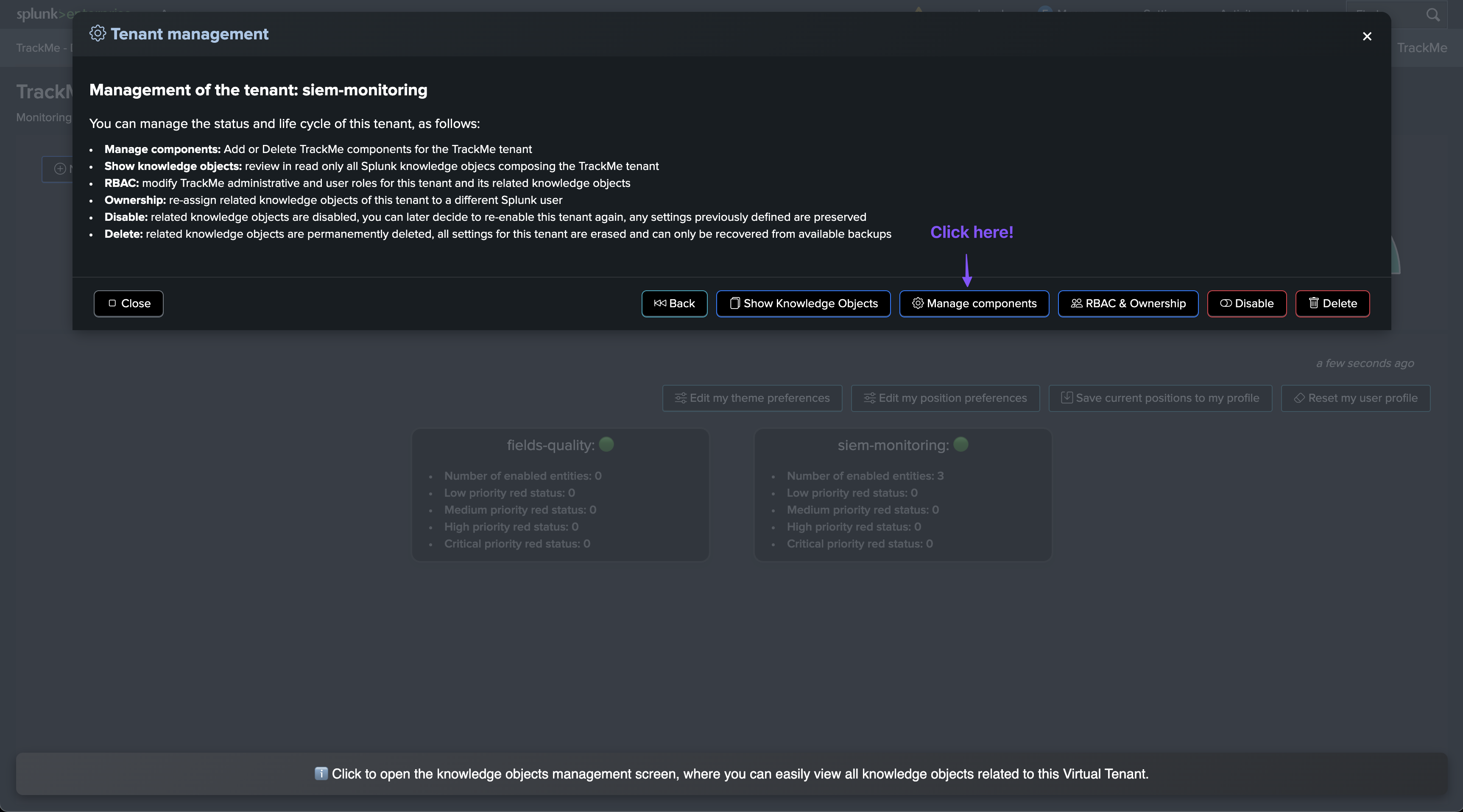Click the 'Disable:' description line

[x=486, y=217]
